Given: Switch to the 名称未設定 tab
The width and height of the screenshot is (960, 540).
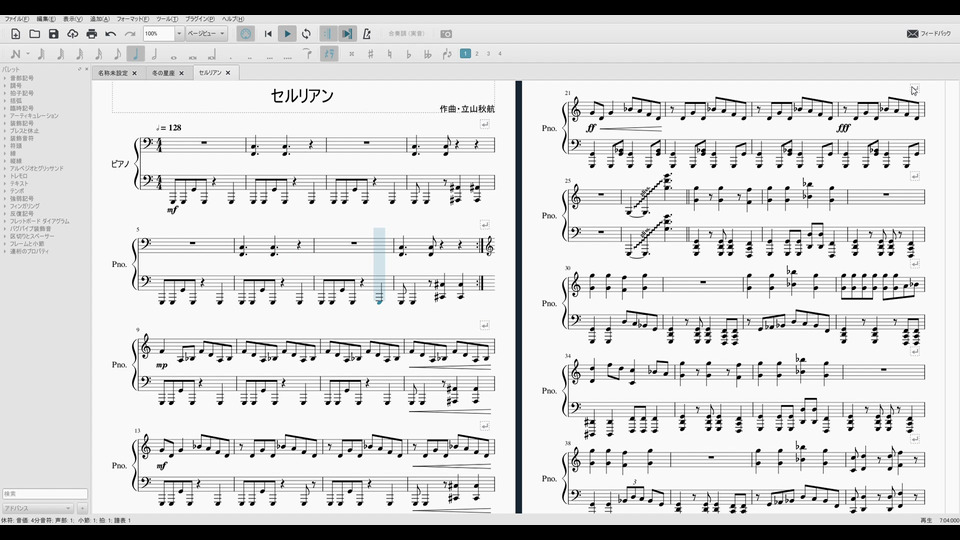Looking at the screenshot, I should point(113,73).
